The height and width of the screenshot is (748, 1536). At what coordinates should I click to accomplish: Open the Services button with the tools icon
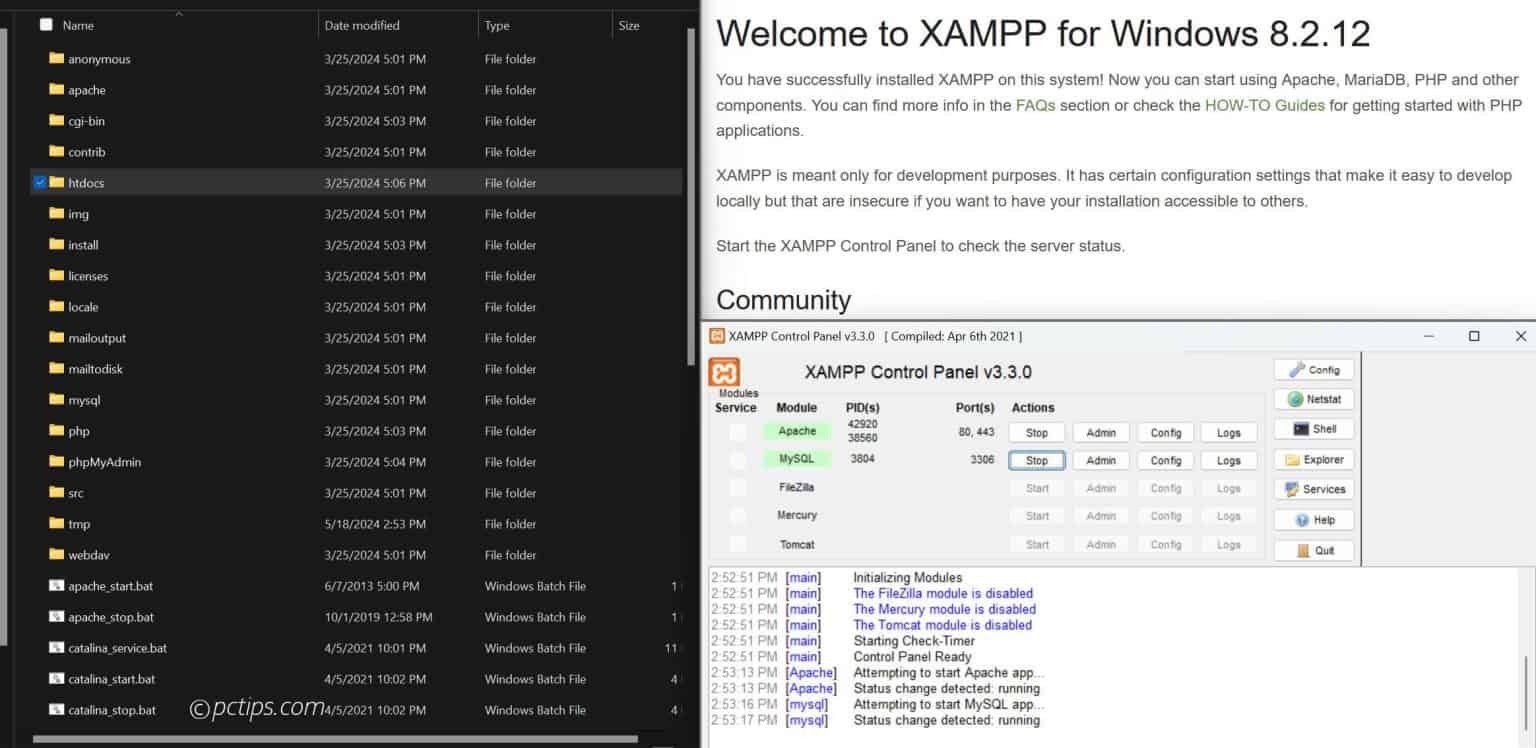(x=1313, y=490)
